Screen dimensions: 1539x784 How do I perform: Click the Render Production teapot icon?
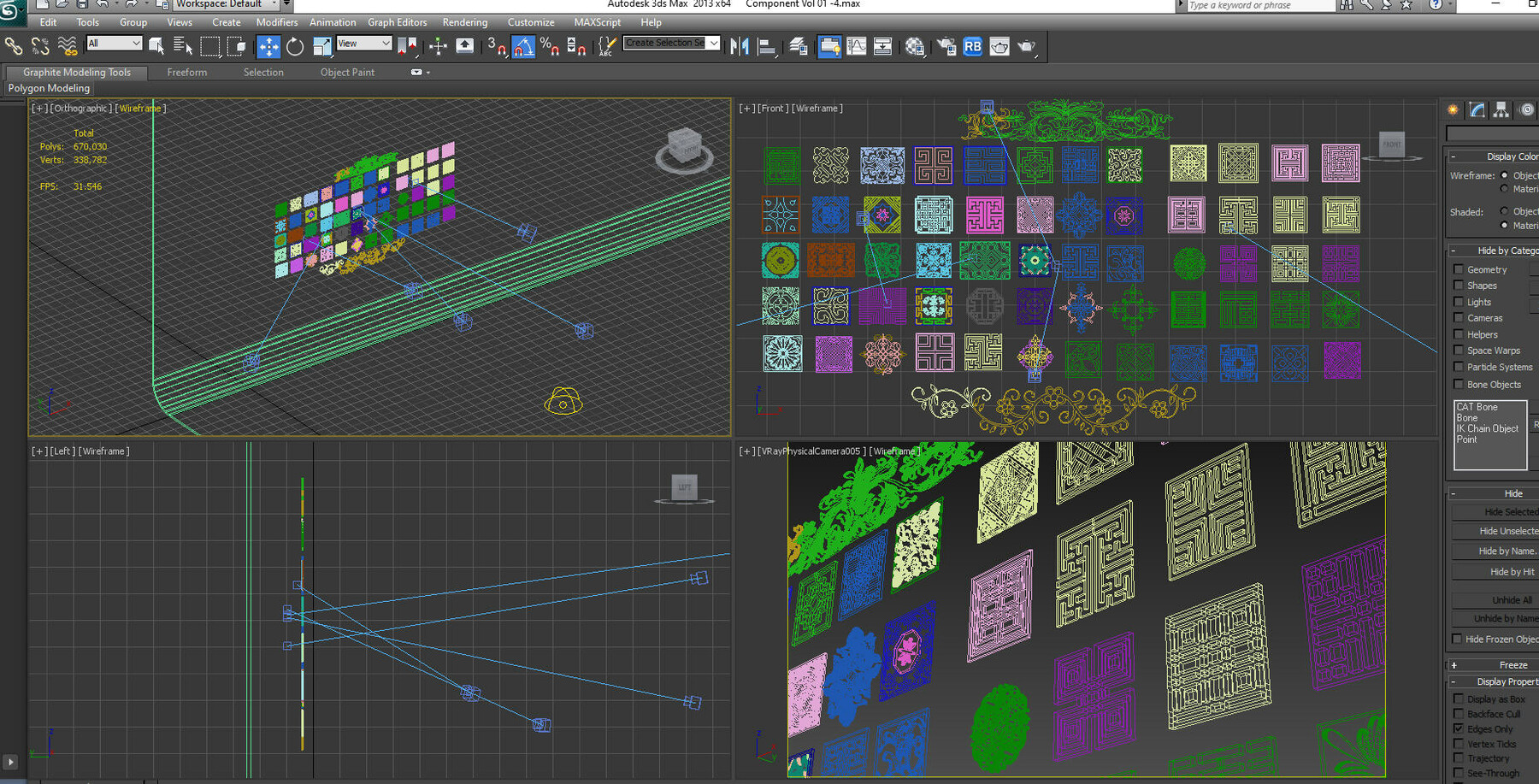click(x=1026, y=46)
